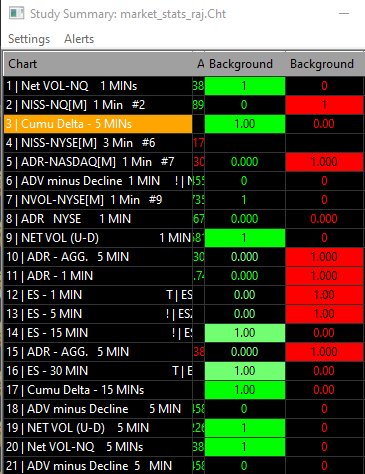Minimize the Study Summary window
Screen dimensions: 365x474
(x=344, y=14)
